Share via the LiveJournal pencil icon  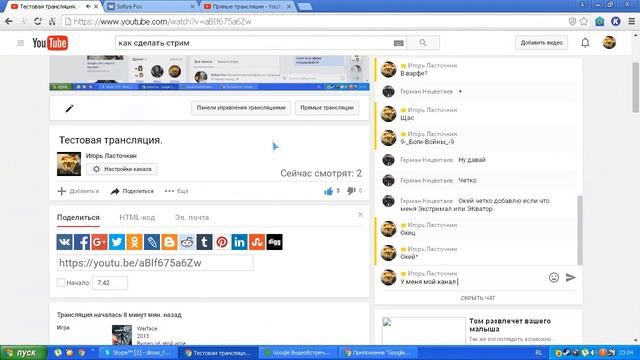pos(152,242)
